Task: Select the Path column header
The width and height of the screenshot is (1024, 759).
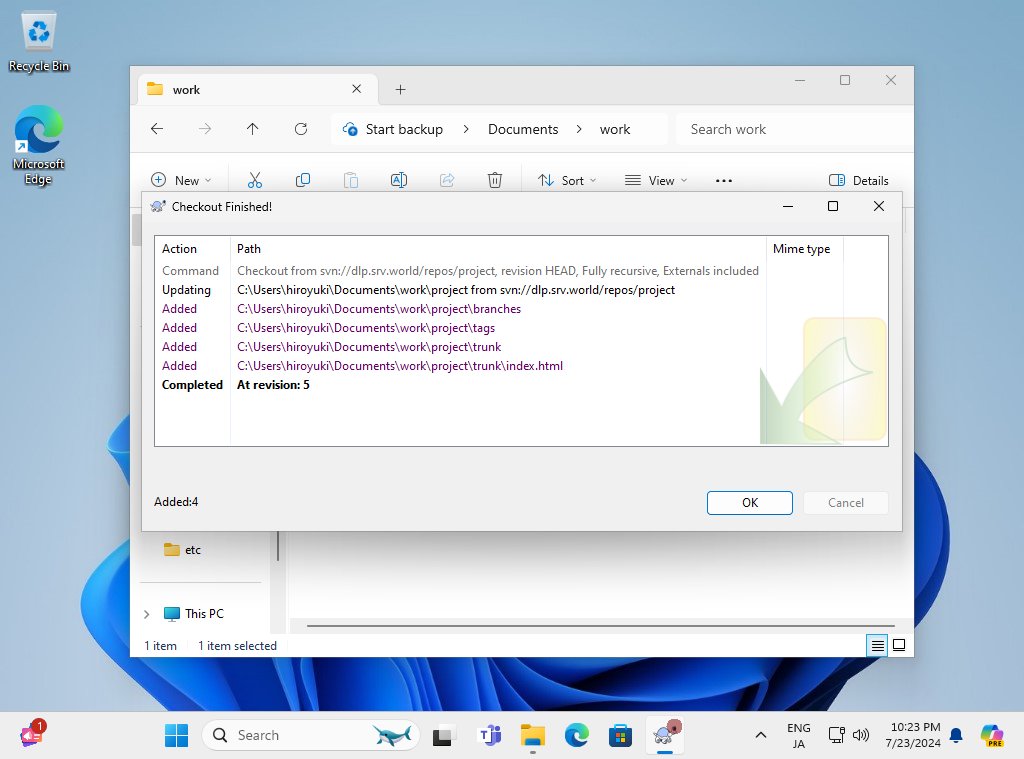Action: 498,249
